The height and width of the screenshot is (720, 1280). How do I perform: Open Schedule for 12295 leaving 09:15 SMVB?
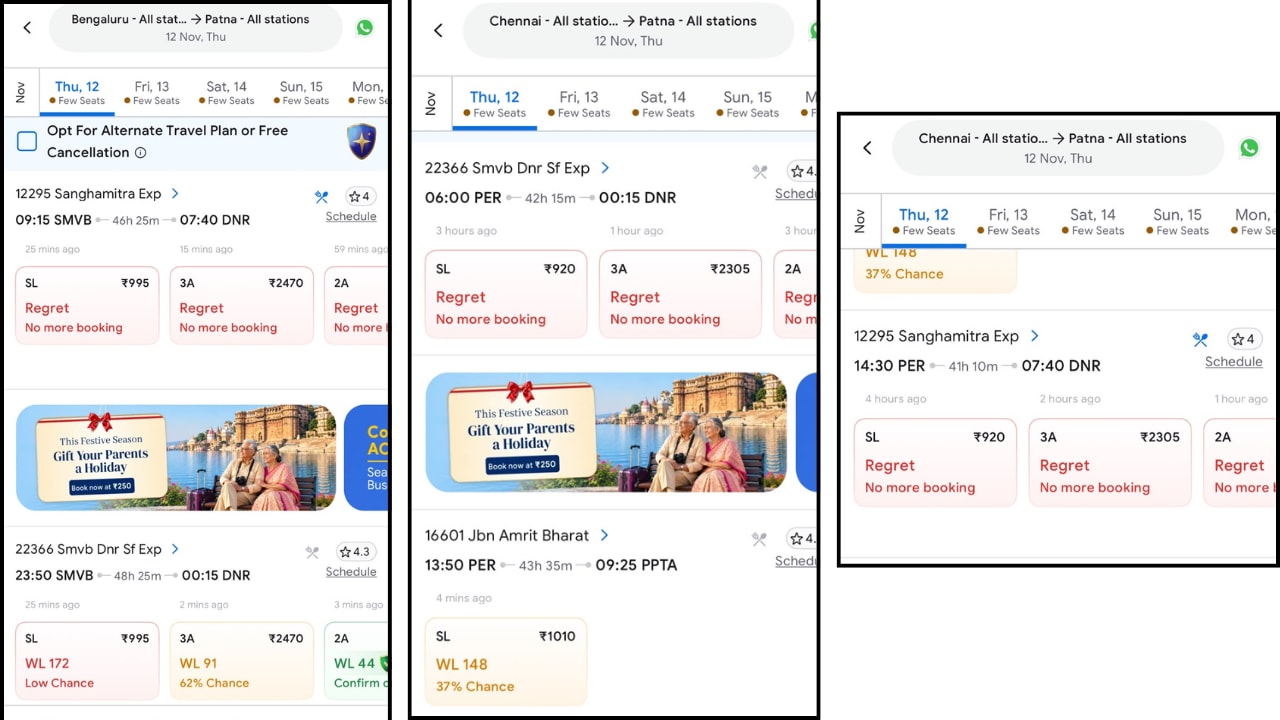351,217
